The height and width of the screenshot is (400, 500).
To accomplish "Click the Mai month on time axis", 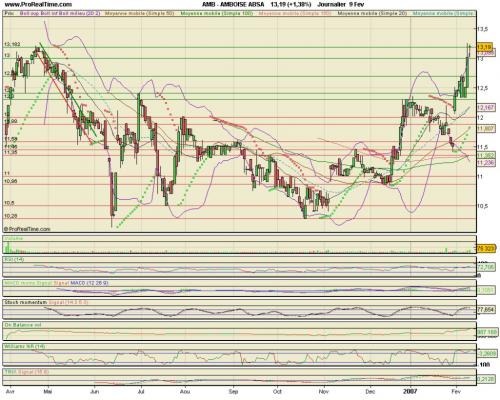I will click(x=48, y=391).
